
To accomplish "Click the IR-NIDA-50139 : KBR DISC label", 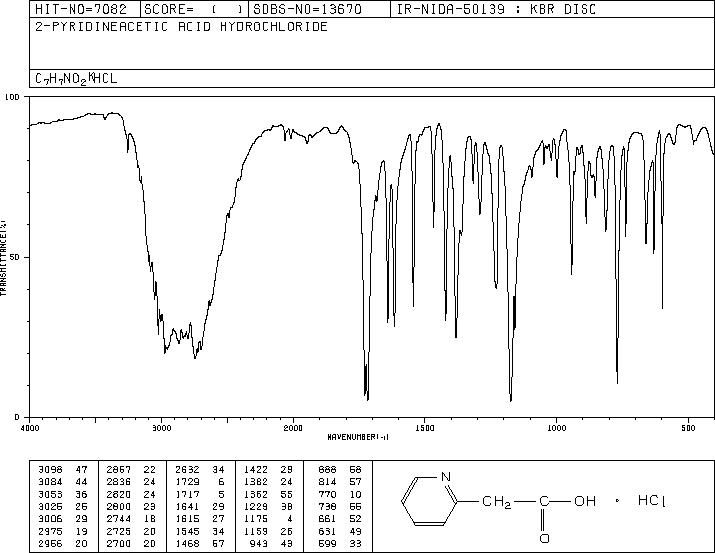I will [x=496, y=9].
